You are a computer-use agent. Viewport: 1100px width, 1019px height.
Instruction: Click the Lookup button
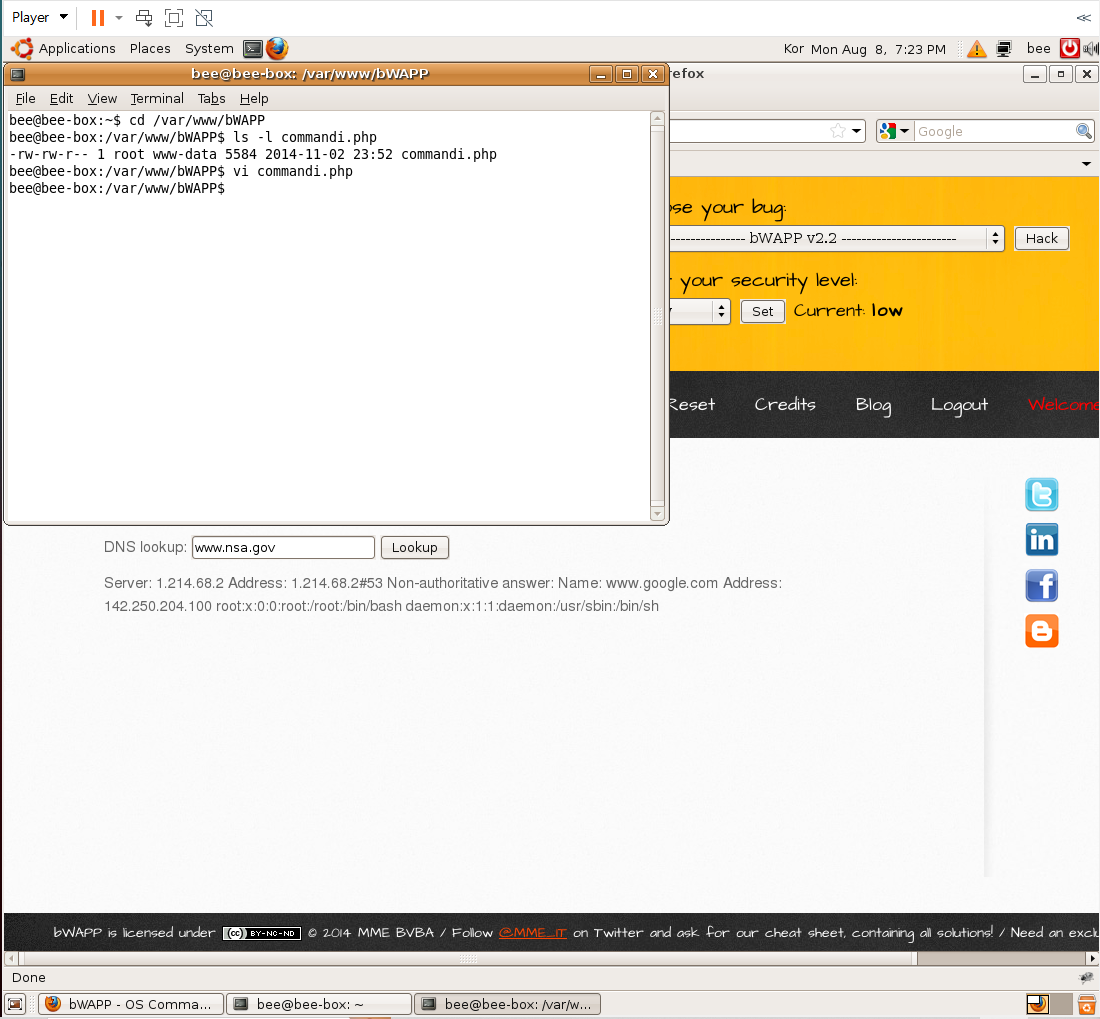pos(415,548)
